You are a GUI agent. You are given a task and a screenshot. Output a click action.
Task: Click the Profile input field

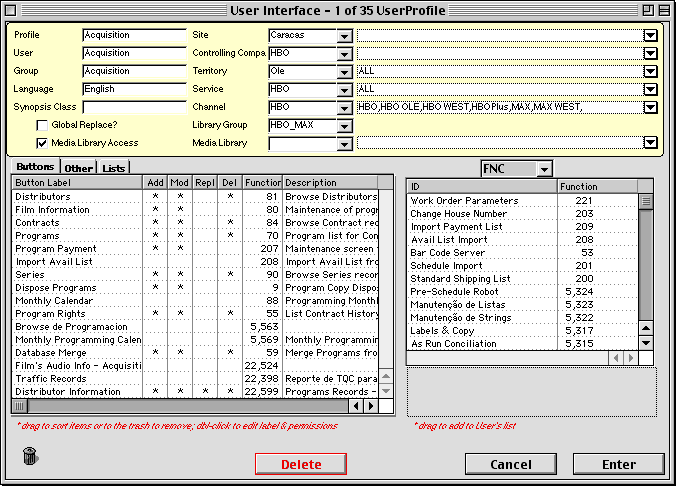pos(135,35)
